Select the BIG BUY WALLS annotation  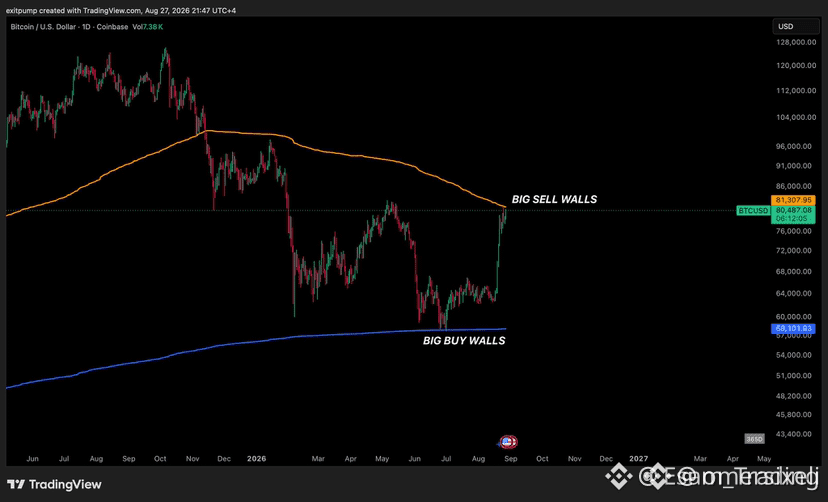pos(464,340)
